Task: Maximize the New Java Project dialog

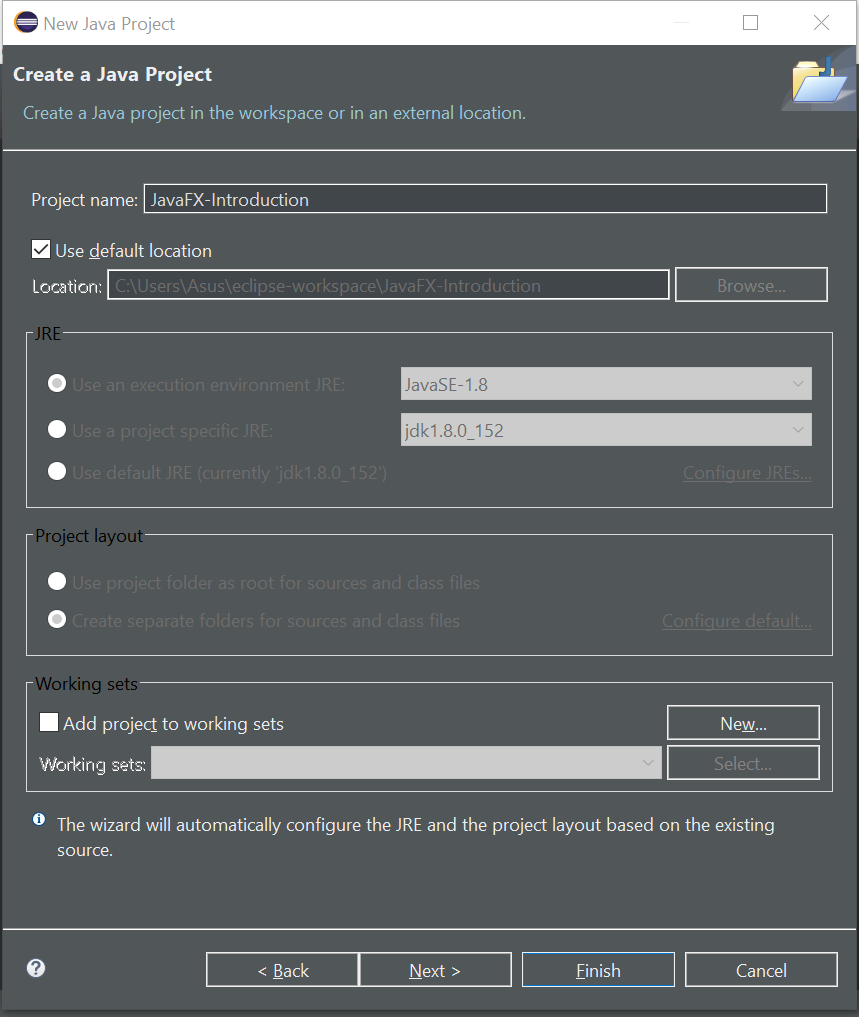Action: tap(750, 23)
